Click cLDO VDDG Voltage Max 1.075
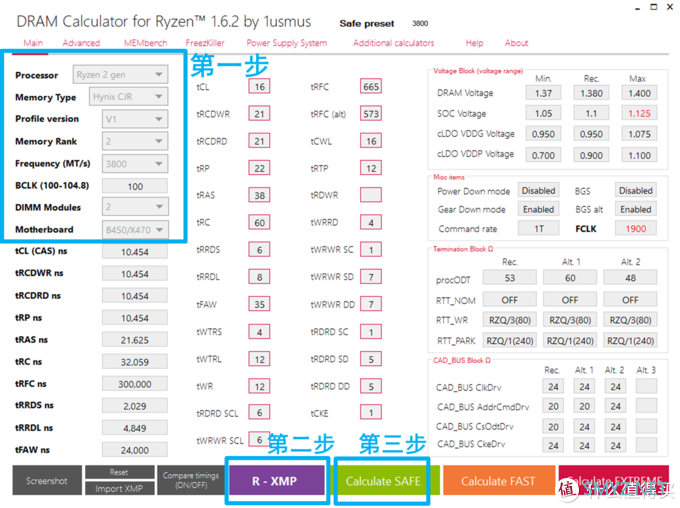680x508 pixels. pos(639,134)
